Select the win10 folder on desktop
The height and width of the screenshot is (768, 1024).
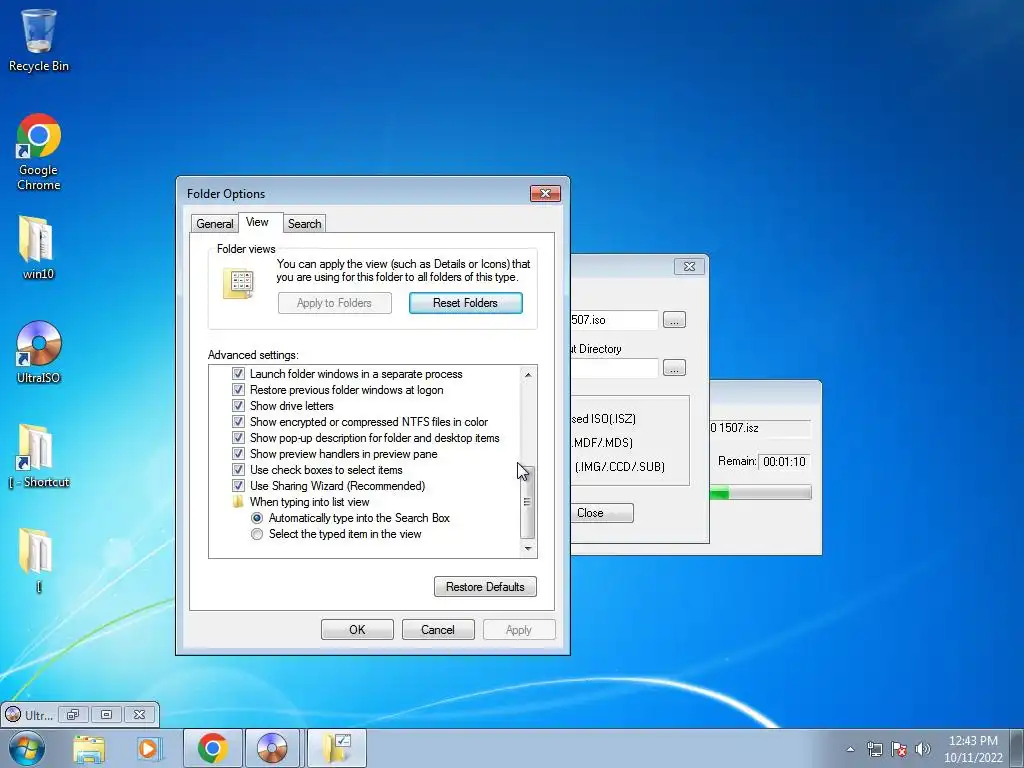coord(37,248)
